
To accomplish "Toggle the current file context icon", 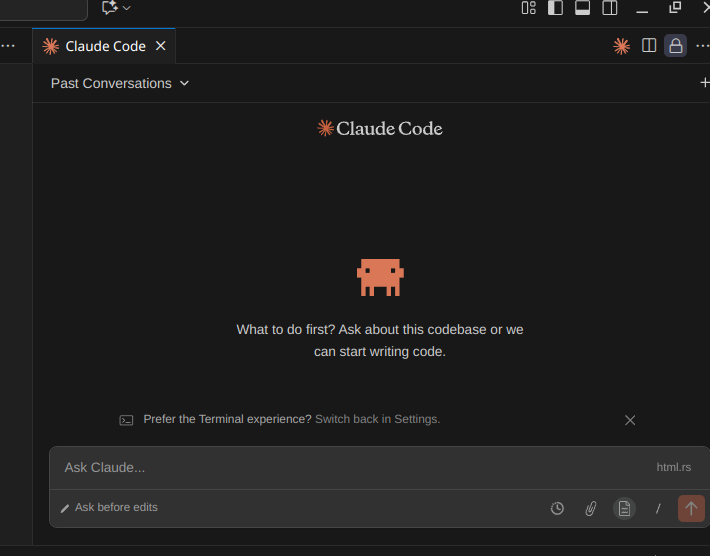I will 624,508.
